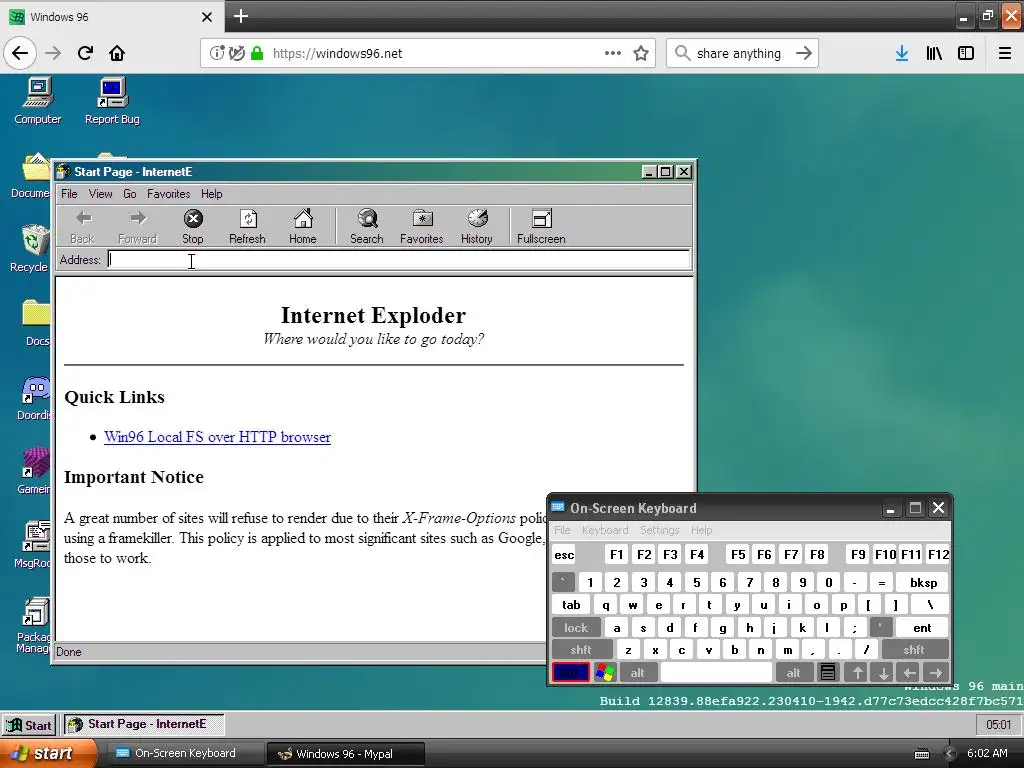The width and height of the screenshot is (1024, 768).
Task: Switch InternetE to Fullscreen
Action: click(541, 227)
